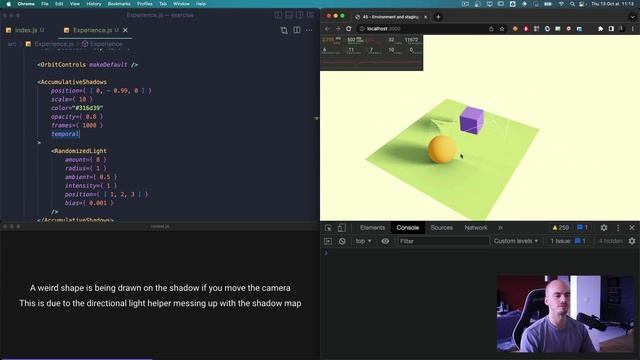Open the Window menu
Image resolution: width=640 pixels, height=360 pixels.
pos(181,4)
